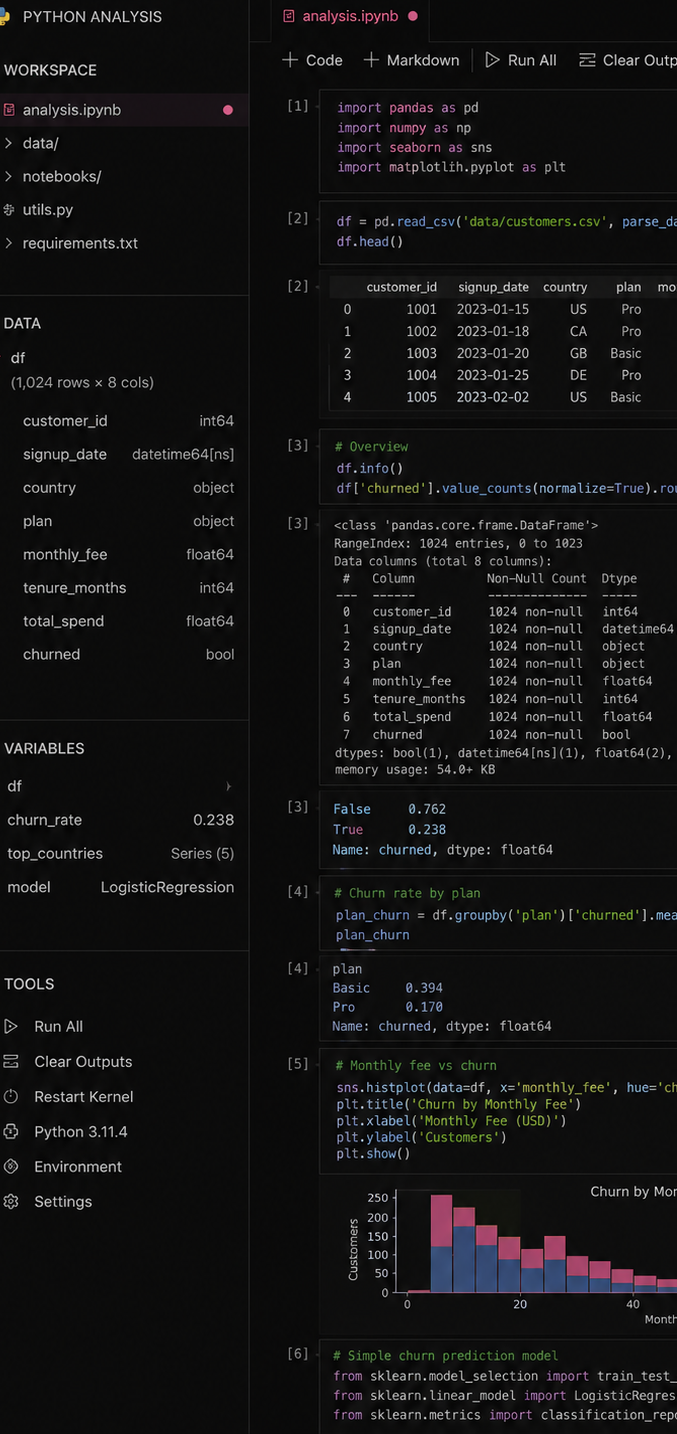Click into import cell [1]
Viewport: 677px width, 1434px height.
pyautogui.click(x=498, y=140)
